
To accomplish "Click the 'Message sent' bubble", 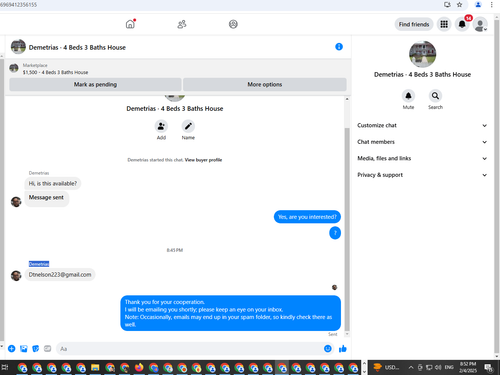I will pos(46,199).
